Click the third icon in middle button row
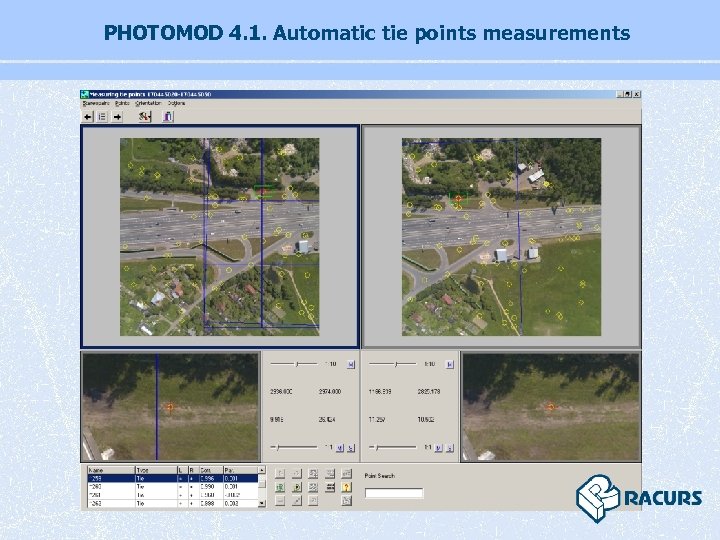This screenshot has height=540, width=720. click(x=313, y=487)
